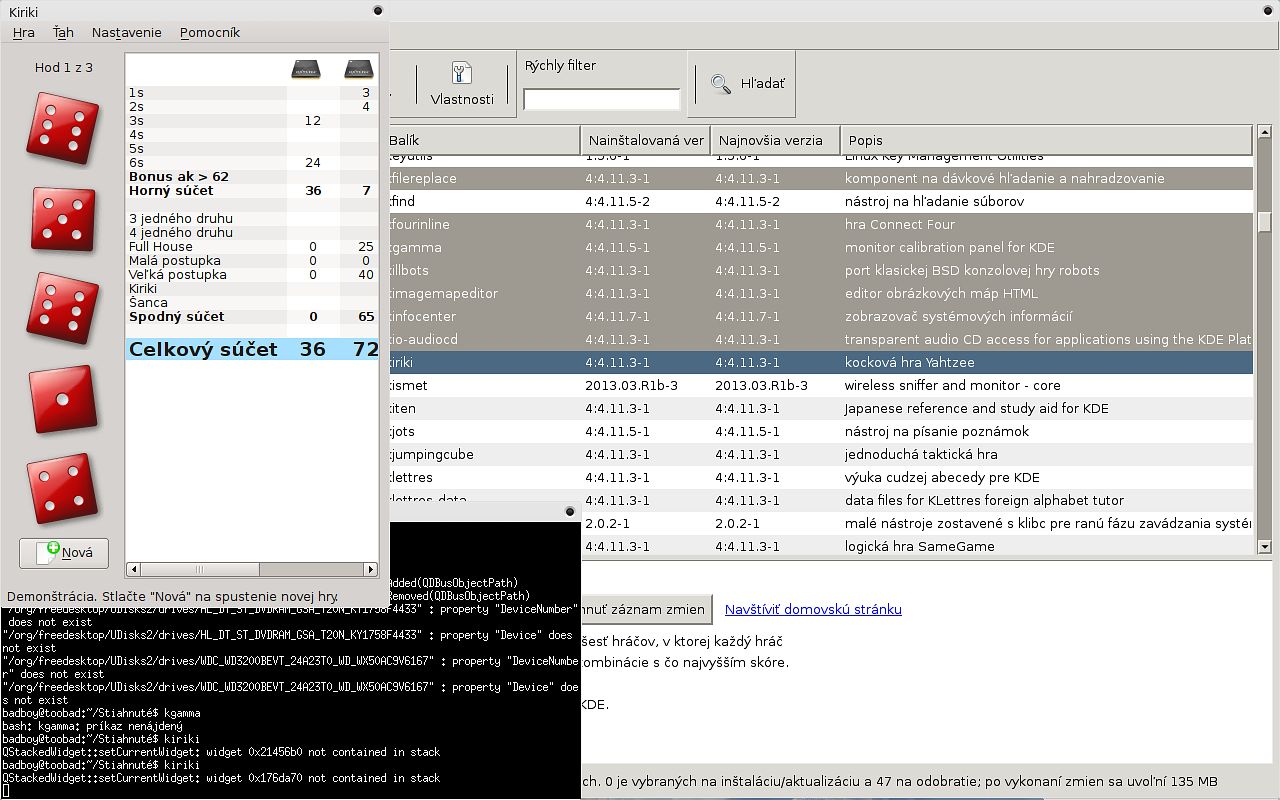The width and height of the screenshot is (1280, 800).
Task: Start a new game with Nová button
Action: pos(64,553)
